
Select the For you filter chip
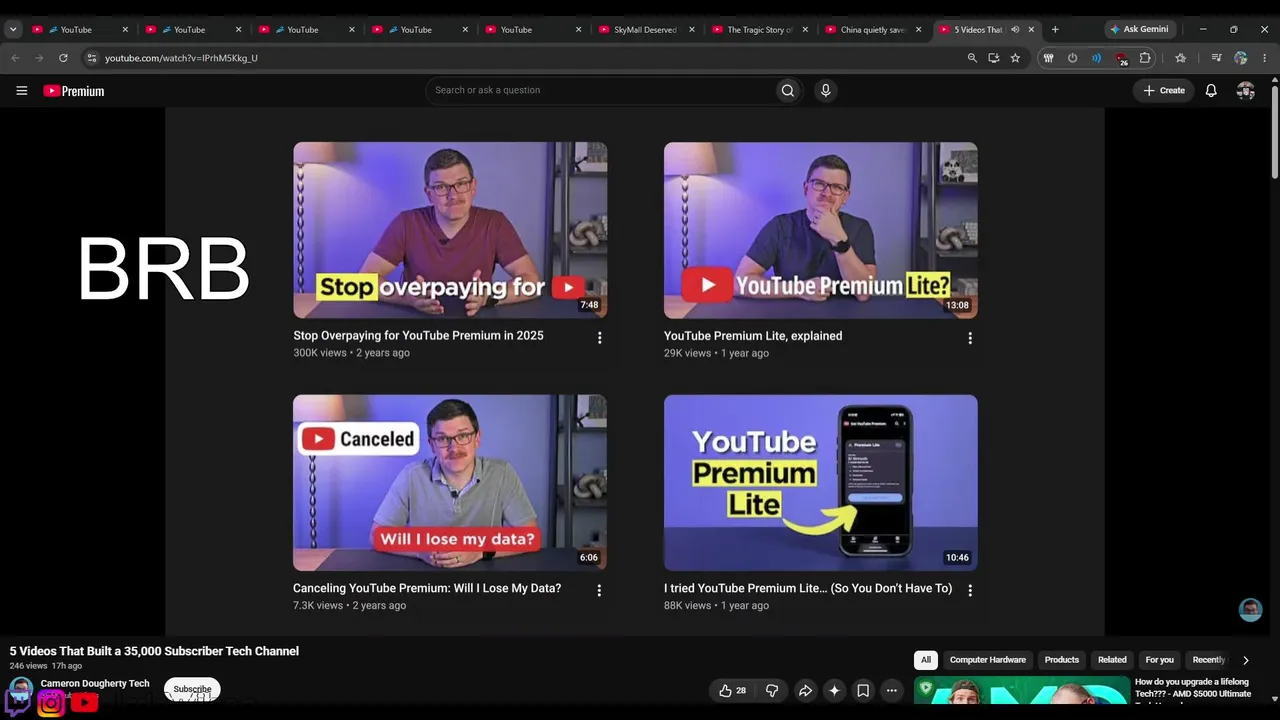tap(1160, 660)
